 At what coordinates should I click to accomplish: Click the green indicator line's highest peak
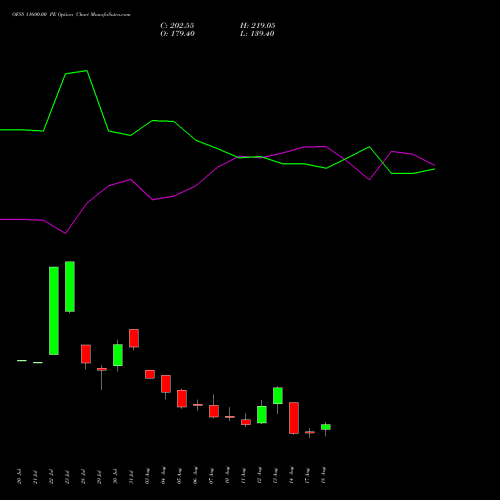coord(87,71)
